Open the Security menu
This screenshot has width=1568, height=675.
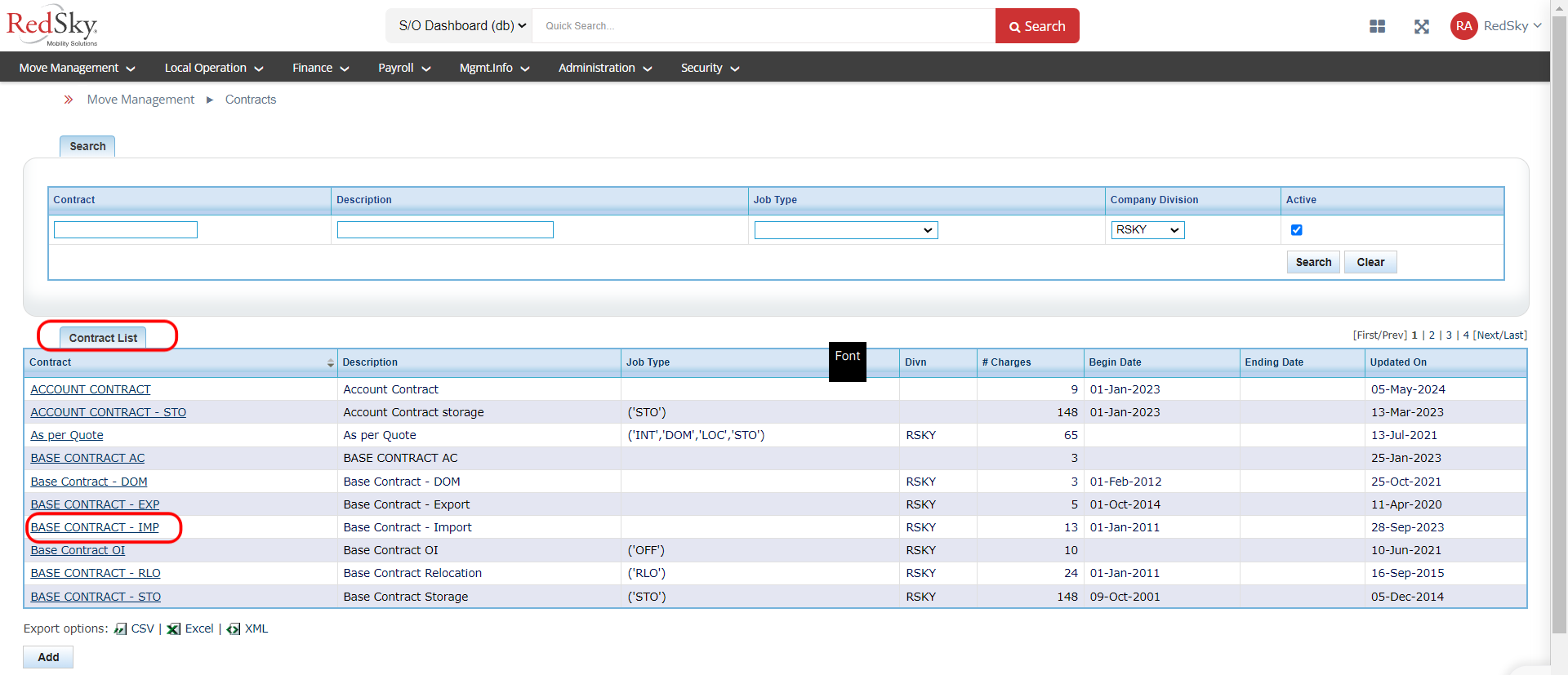tap(710, 68)
